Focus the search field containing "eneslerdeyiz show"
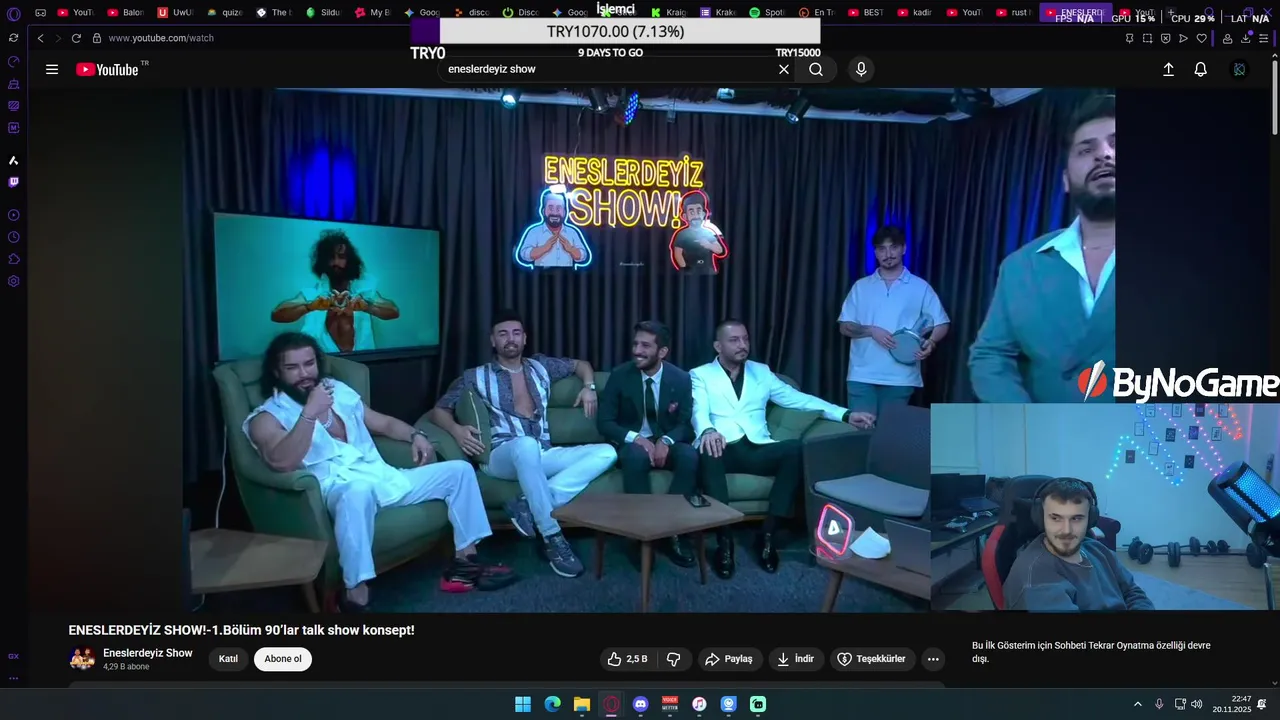The height and width of the screenshot is (720, 1280). (606, 69)
